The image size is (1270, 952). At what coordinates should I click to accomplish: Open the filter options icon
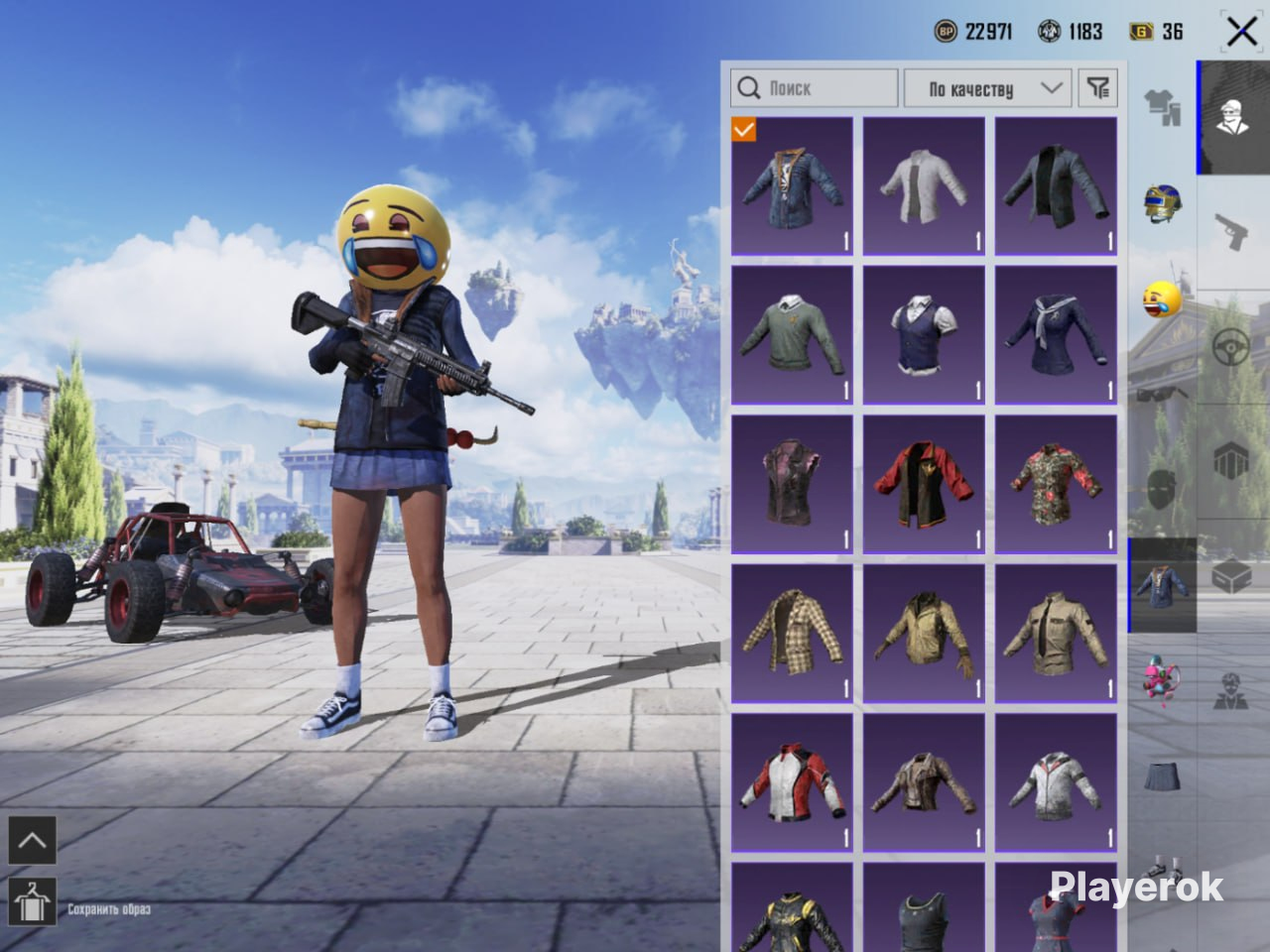pyautogui.click(x=1097, y=88)
